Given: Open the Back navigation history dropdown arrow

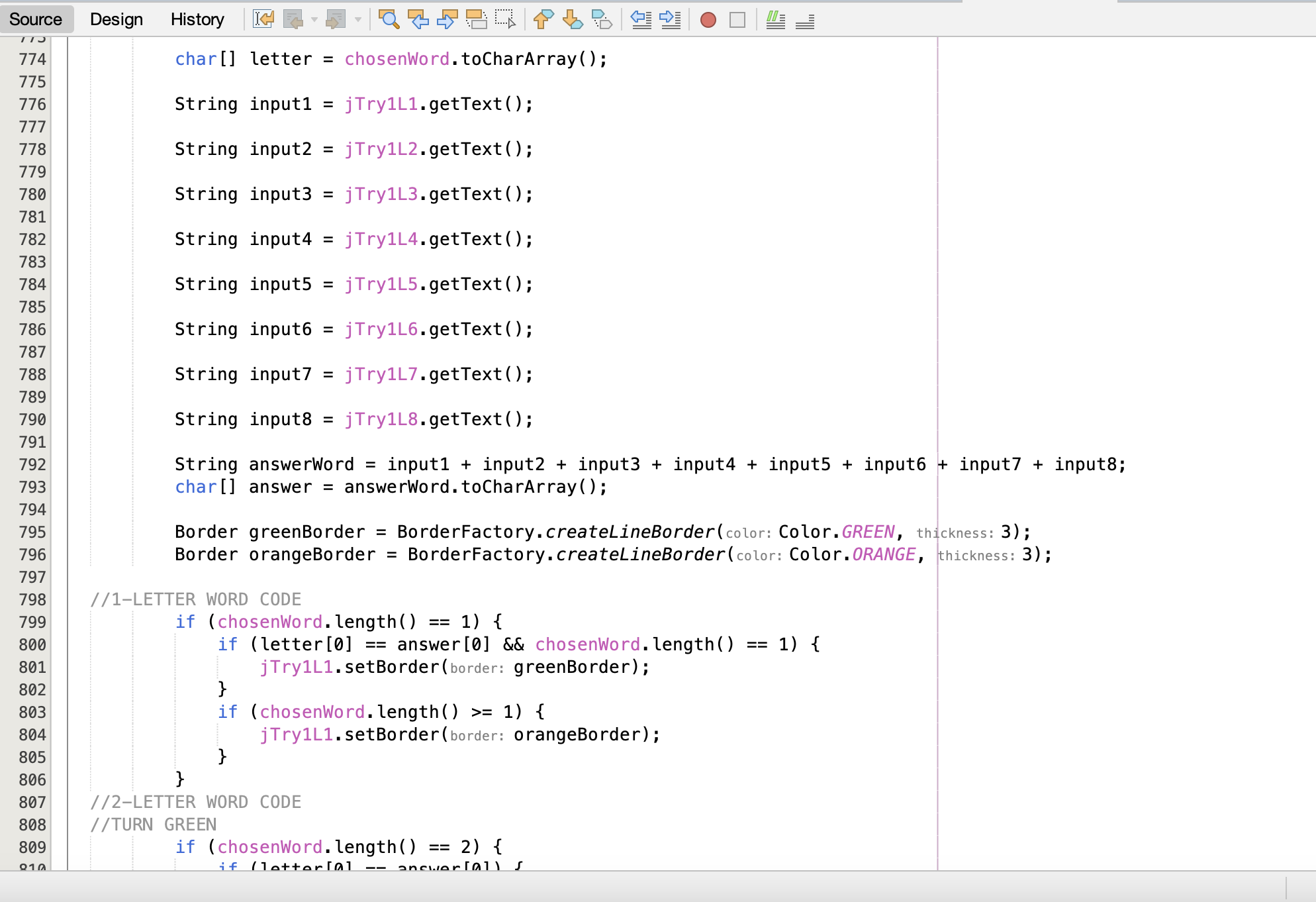Looking at the screenshot, I should (x=314, y=20).
